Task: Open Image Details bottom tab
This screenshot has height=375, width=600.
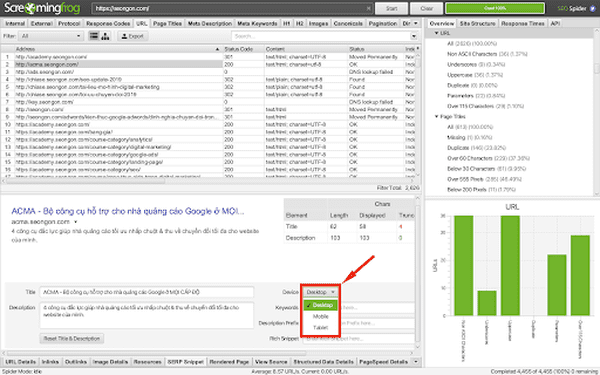Action: (110, 362)
